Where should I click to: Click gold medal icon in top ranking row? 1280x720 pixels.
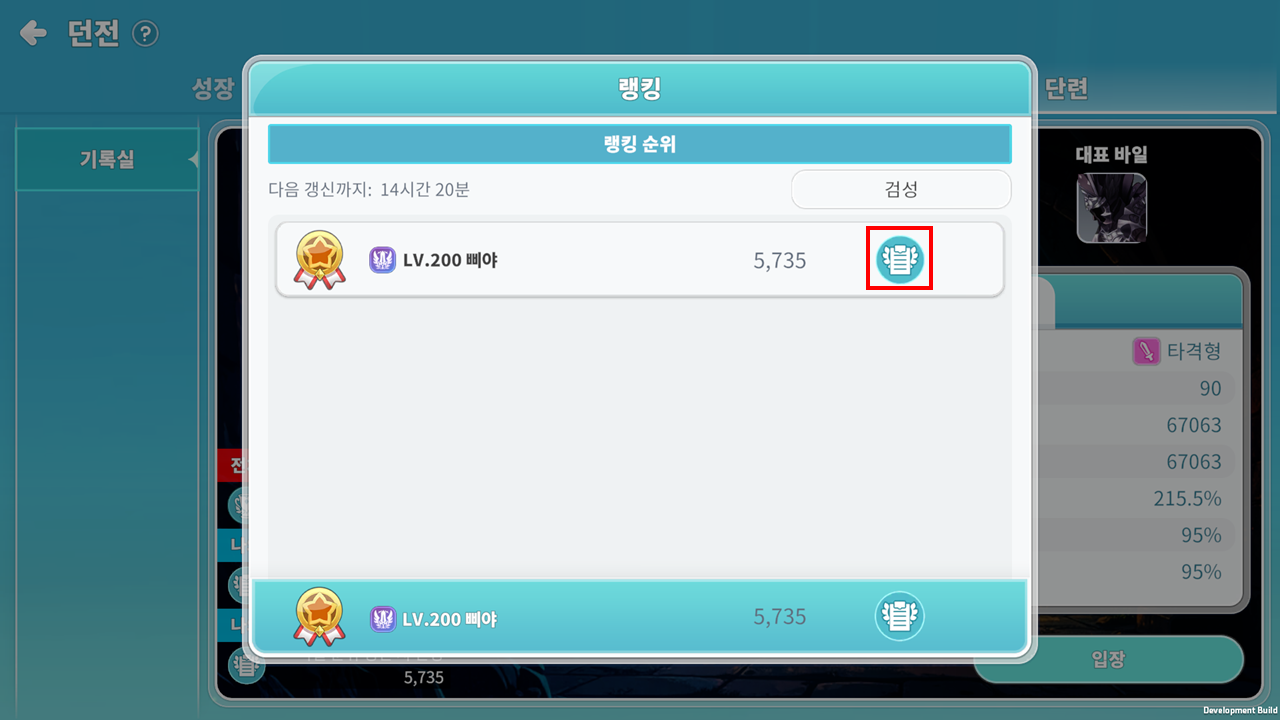(319, 260)
